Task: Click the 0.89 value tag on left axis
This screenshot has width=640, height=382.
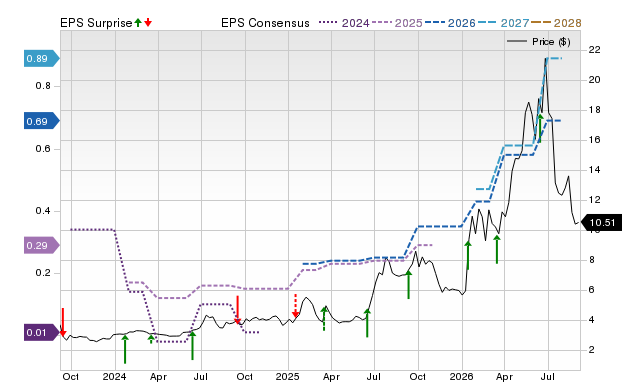Action: (x=42, y=58)
